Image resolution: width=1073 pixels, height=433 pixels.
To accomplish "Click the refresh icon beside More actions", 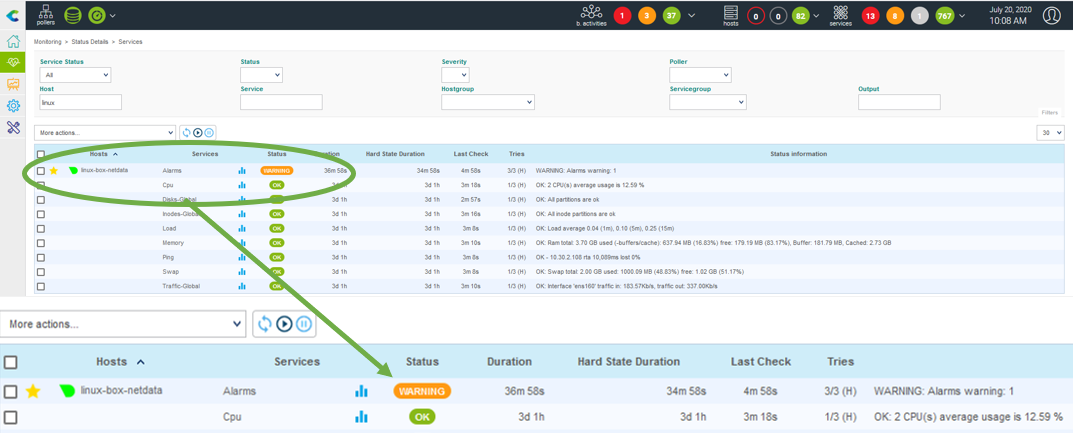I will (186, 133).
